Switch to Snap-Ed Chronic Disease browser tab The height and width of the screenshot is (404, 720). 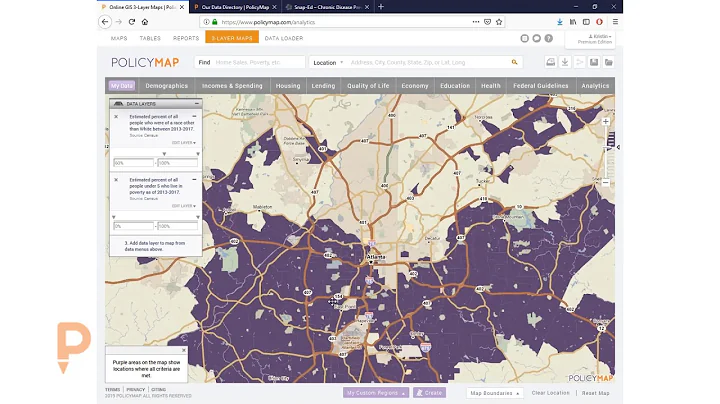point(327,7)
